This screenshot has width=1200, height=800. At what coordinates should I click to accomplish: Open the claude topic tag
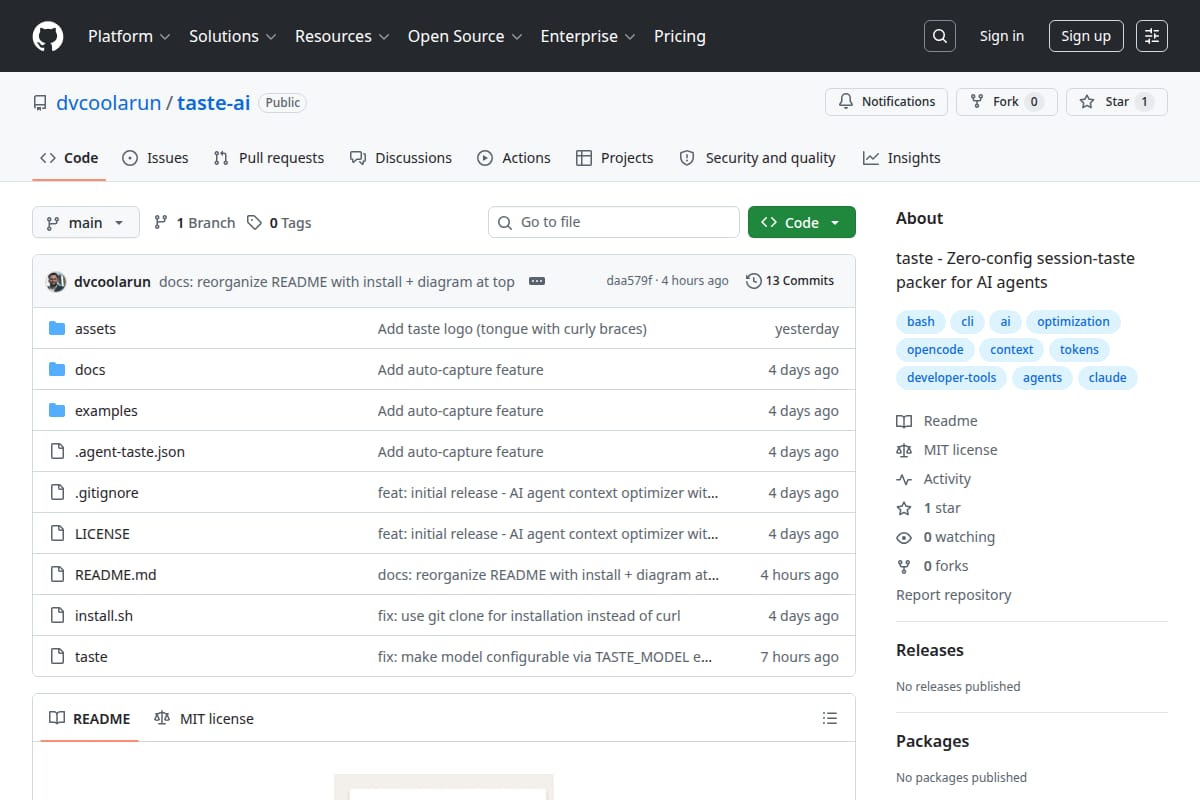click(1107, 378)
